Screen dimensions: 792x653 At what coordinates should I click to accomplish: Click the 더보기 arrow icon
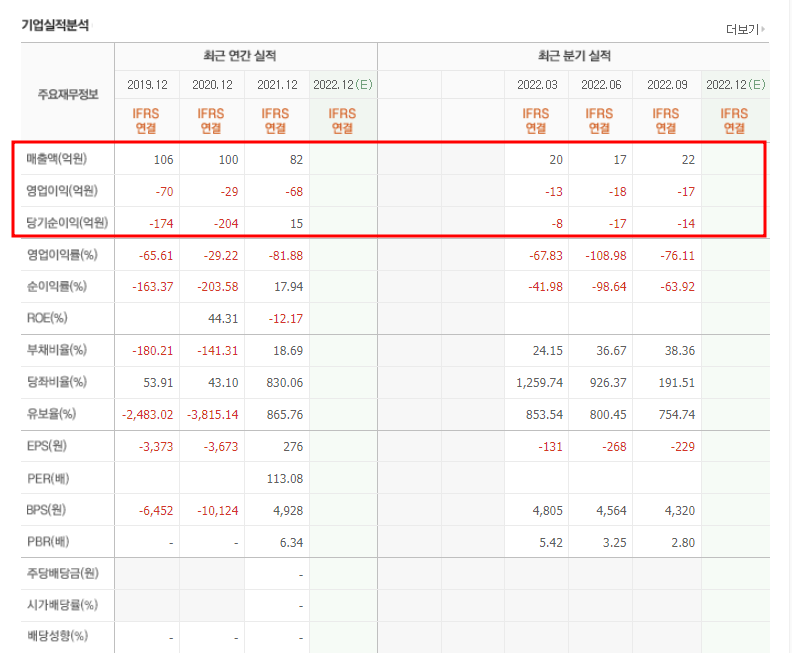coord(763,29)
